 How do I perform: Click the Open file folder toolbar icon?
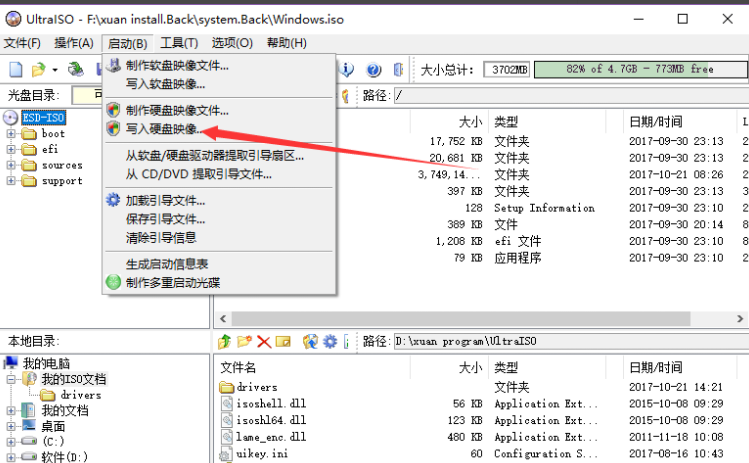tap(39, 69)
